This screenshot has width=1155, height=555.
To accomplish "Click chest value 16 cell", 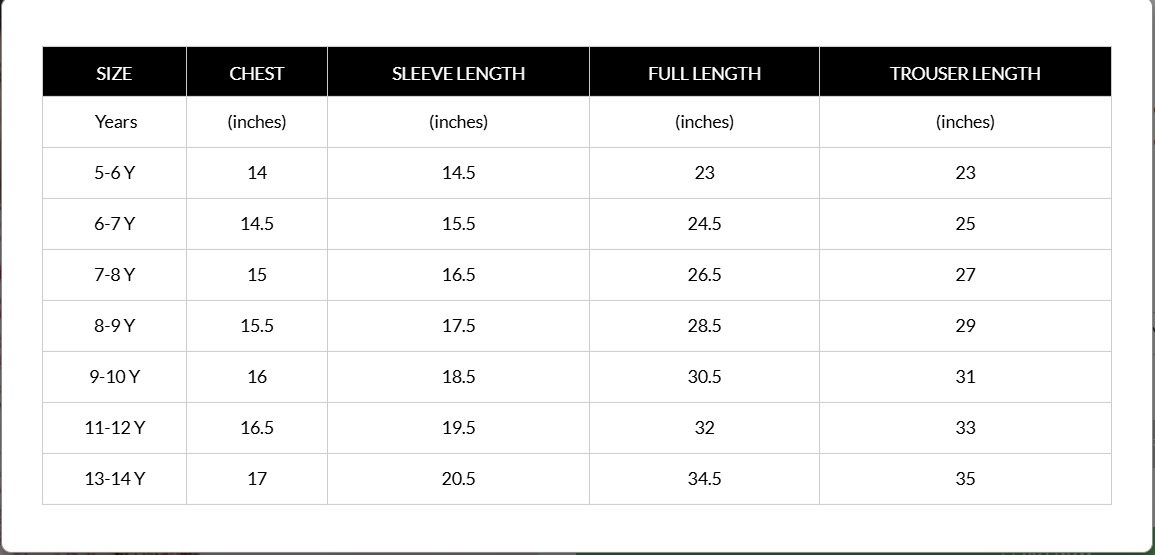I will (x=257, y=377).
